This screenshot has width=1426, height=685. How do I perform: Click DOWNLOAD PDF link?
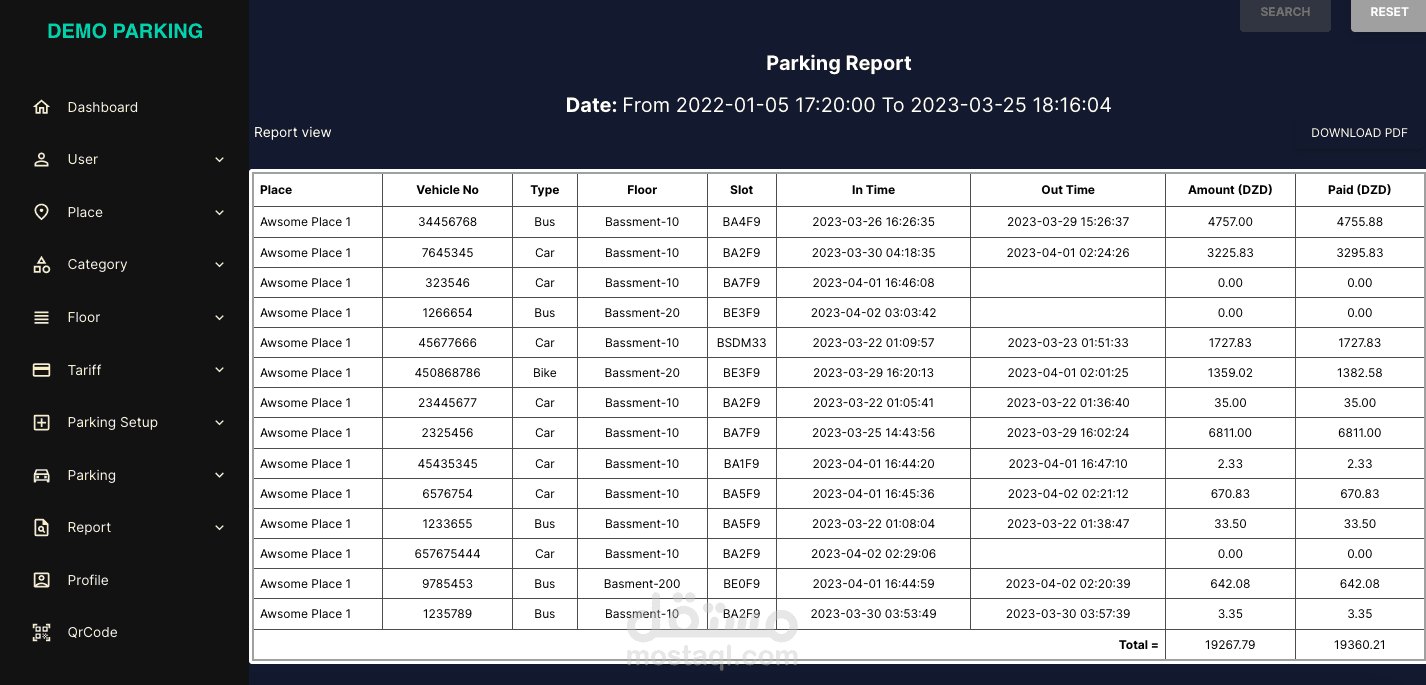1359,132
